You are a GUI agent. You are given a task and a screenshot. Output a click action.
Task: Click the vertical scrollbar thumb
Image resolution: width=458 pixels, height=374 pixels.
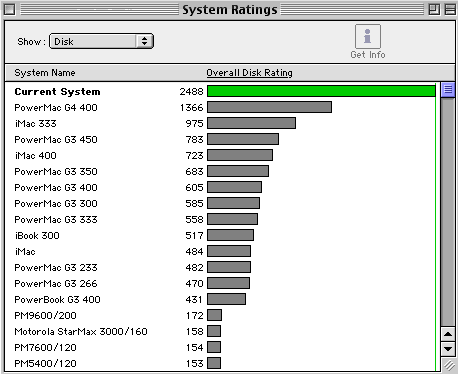[x=448, y=90]
